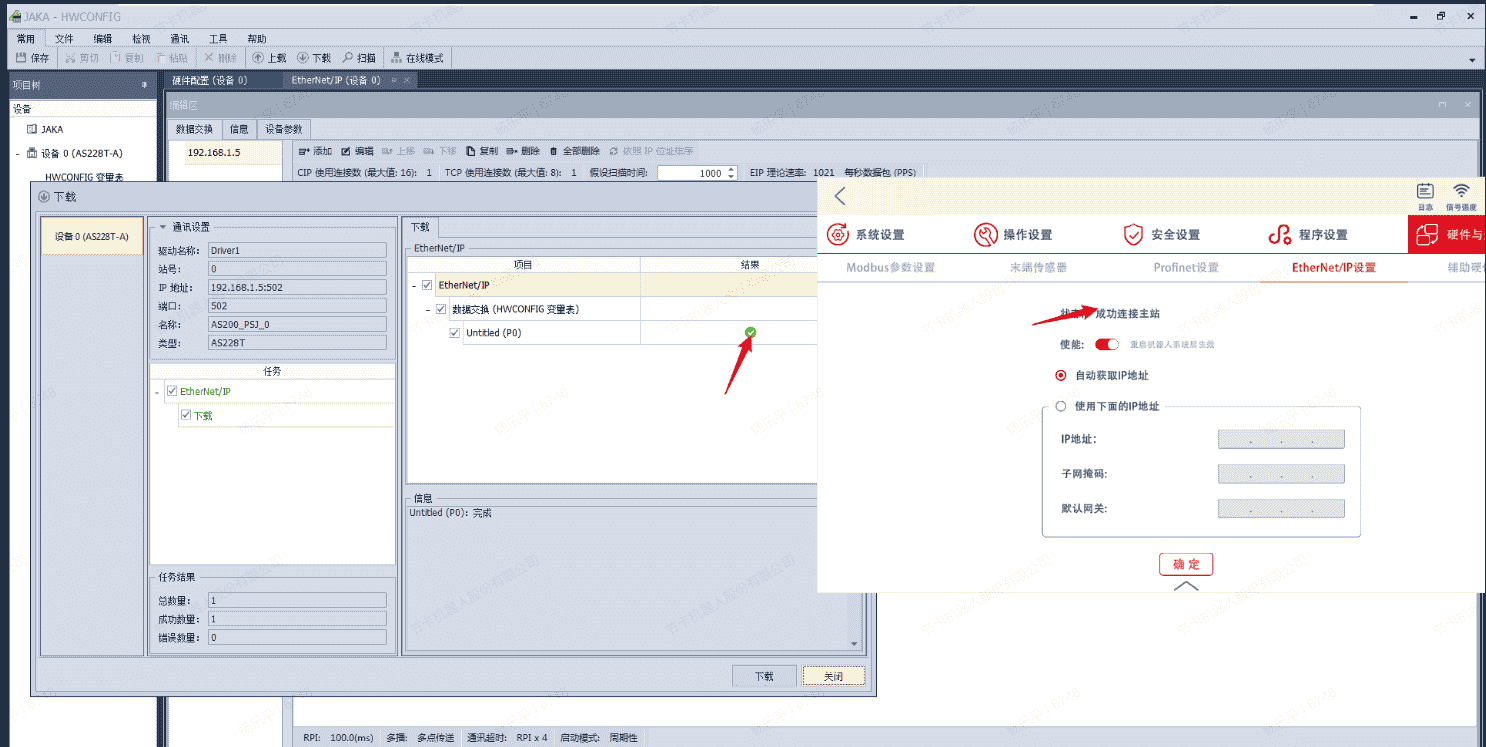This screenshot has width=1486, height=747.
Task: Click the 信号强度 Wi-Fi signal icon
Action: [x=1461, y=192]
